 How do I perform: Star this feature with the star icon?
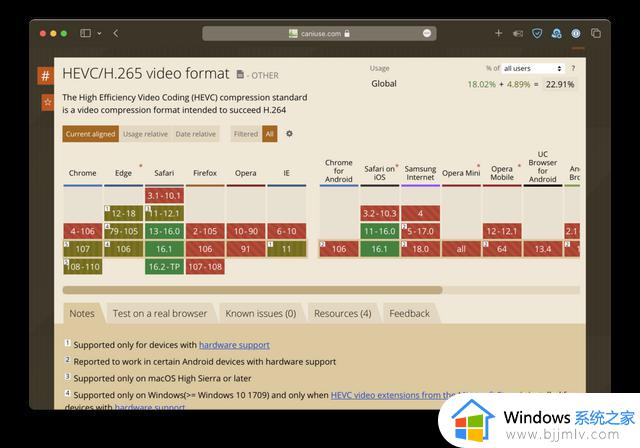pos(47,102)
